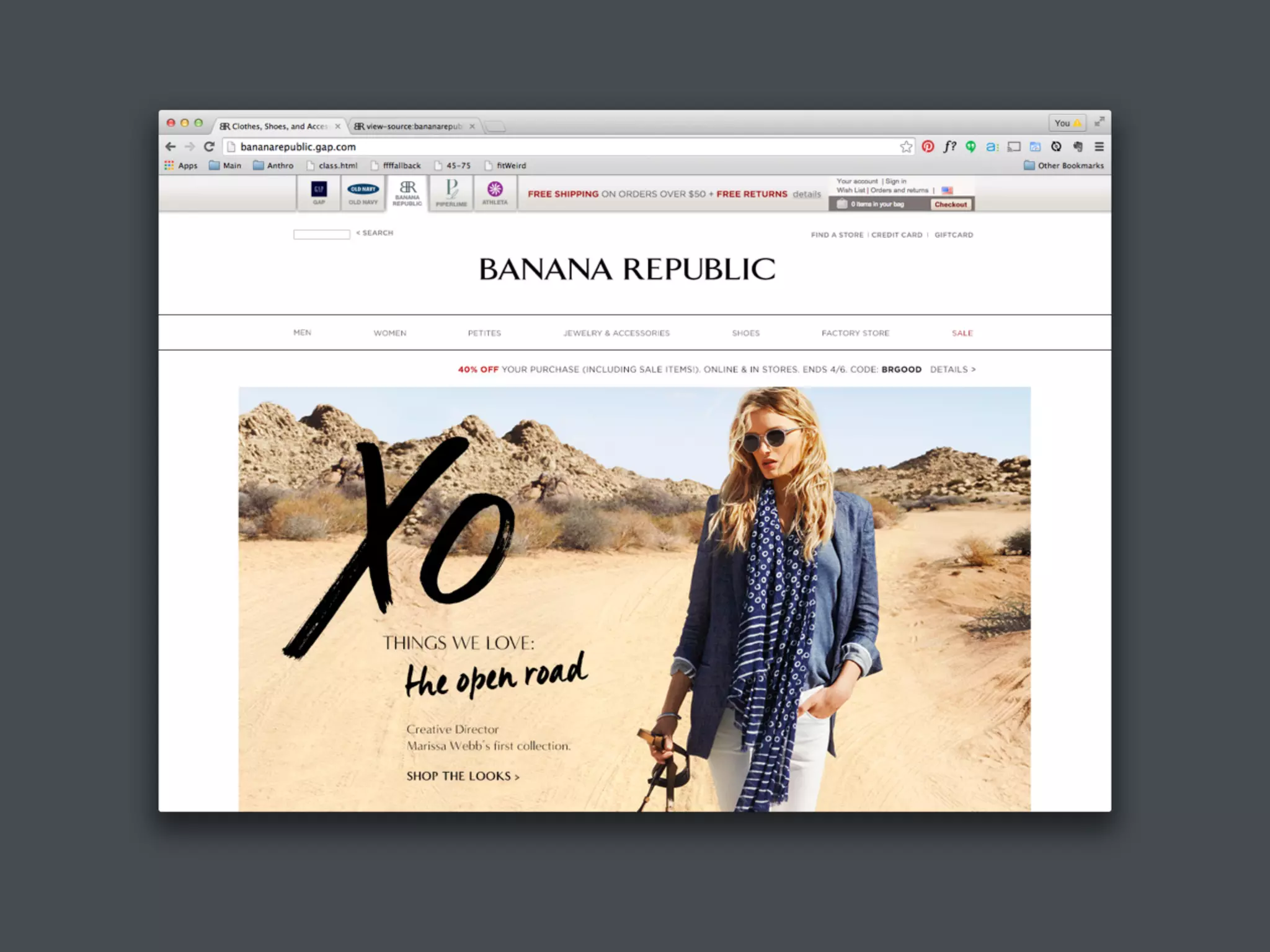Open the Evernote clipper extension
The image size is (1270, 952).
1078,147
